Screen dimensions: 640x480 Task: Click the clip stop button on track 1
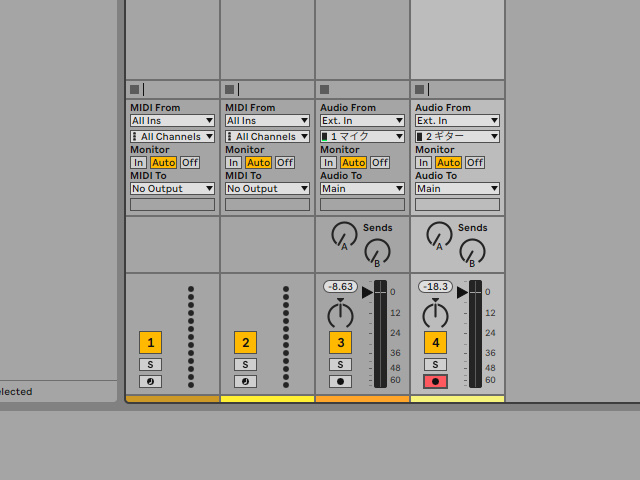[134, 89]
